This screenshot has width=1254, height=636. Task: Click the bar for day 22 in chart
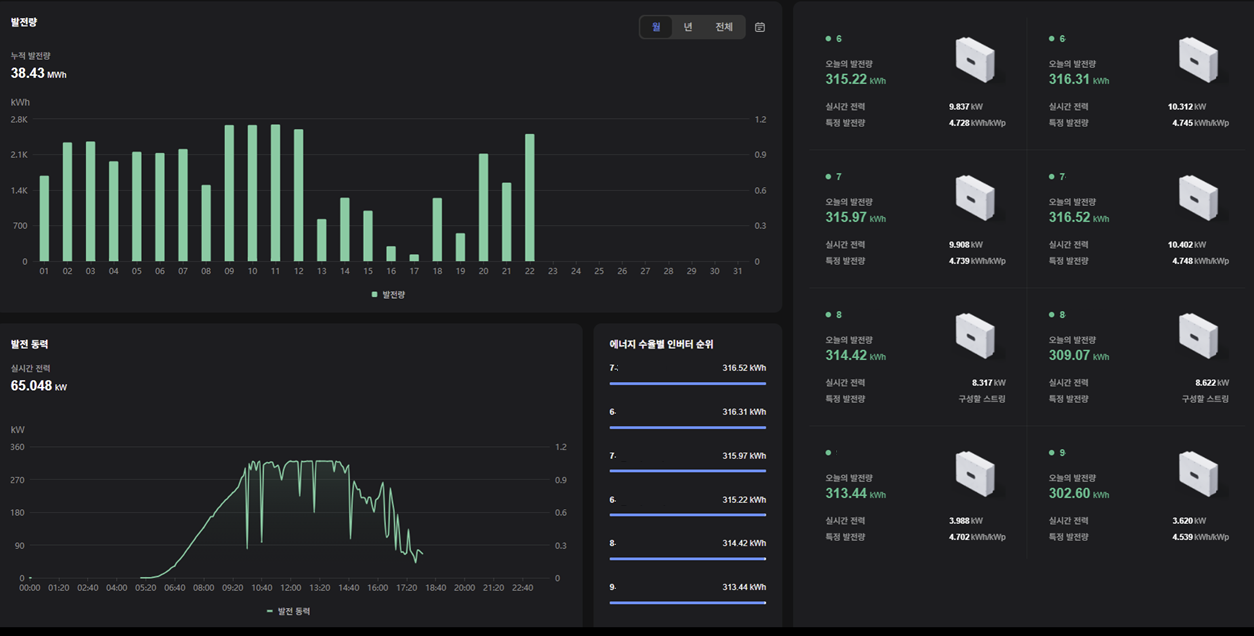[x=530, y=198]
